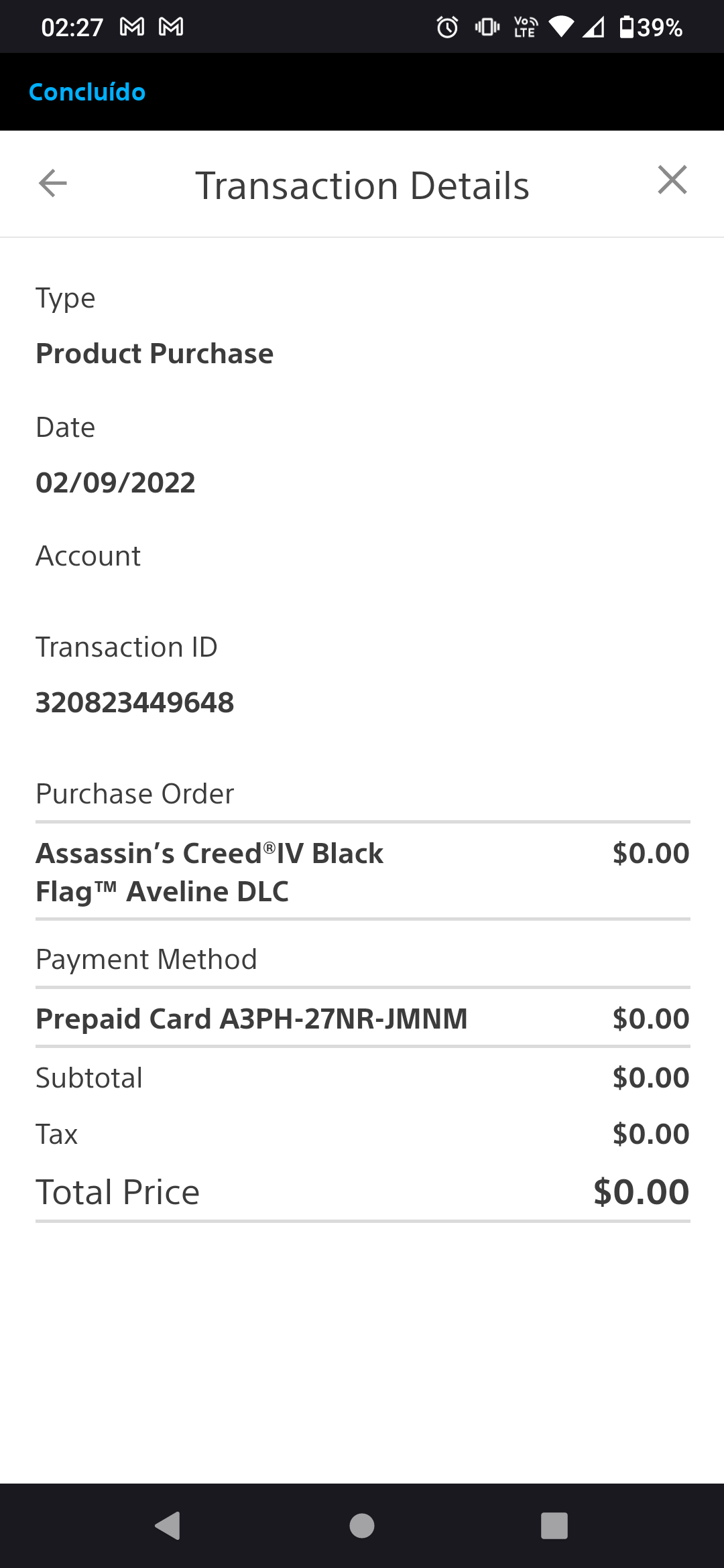Tap the Android recent apps square button
Image resolution: width=724 pixels, height=1568 pixels.
click(554, 1526)
